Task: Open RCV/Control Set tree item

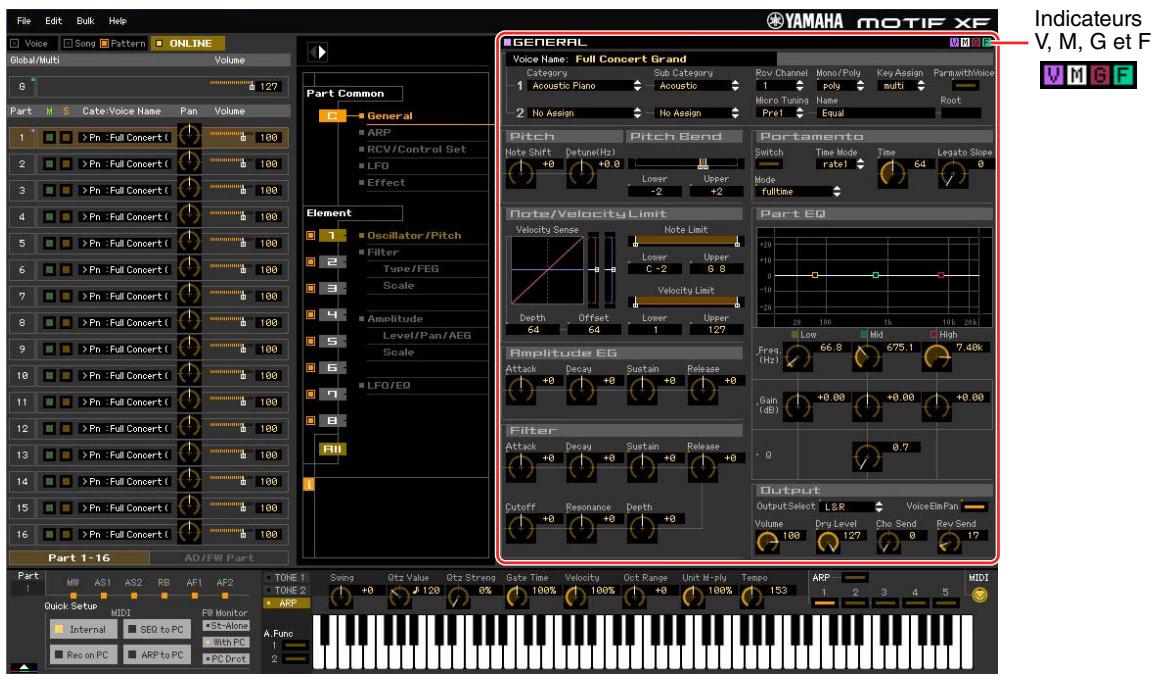Action: coord(416,149)
